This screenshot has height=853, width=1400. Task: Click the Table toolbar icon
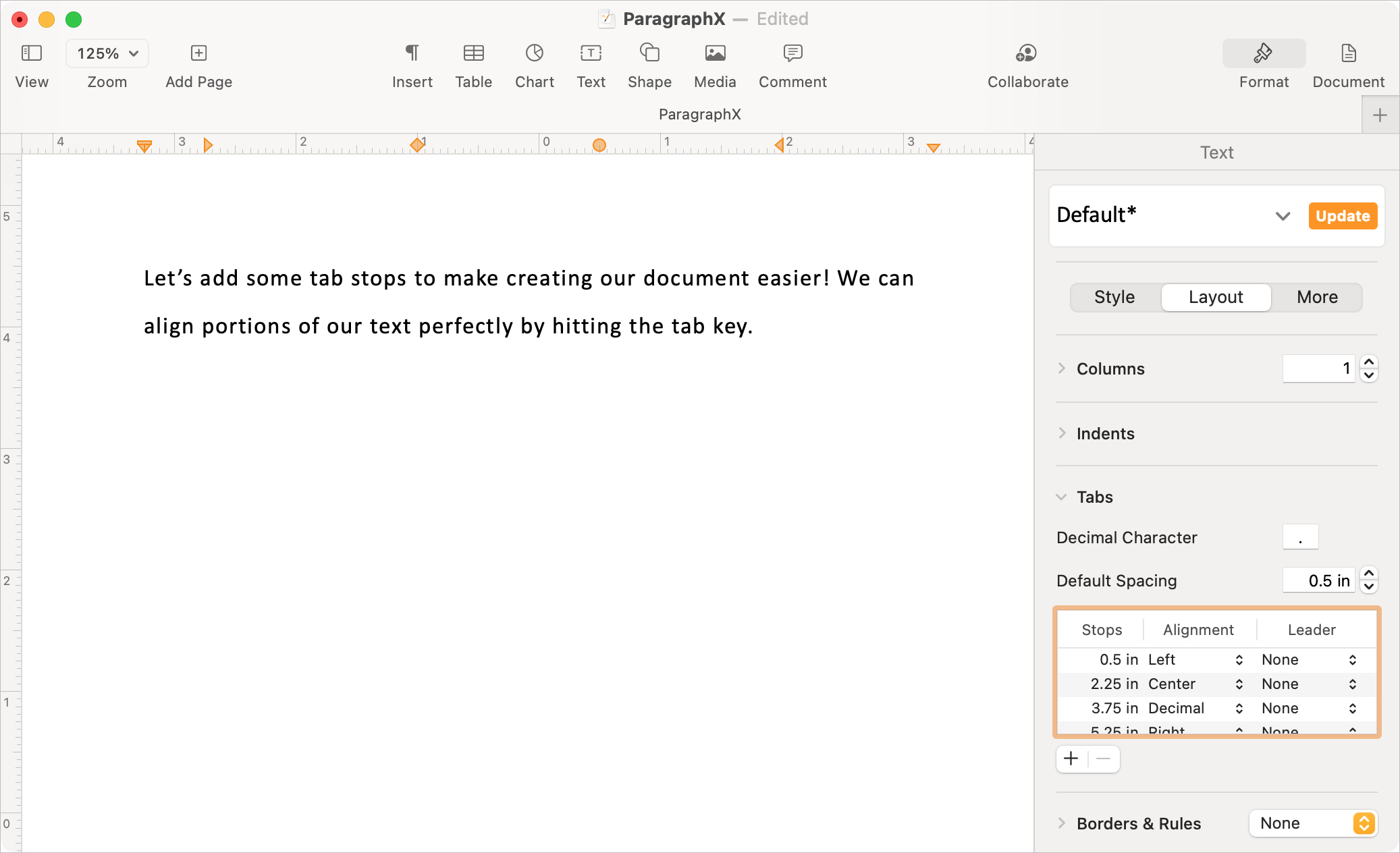point(473,53)
